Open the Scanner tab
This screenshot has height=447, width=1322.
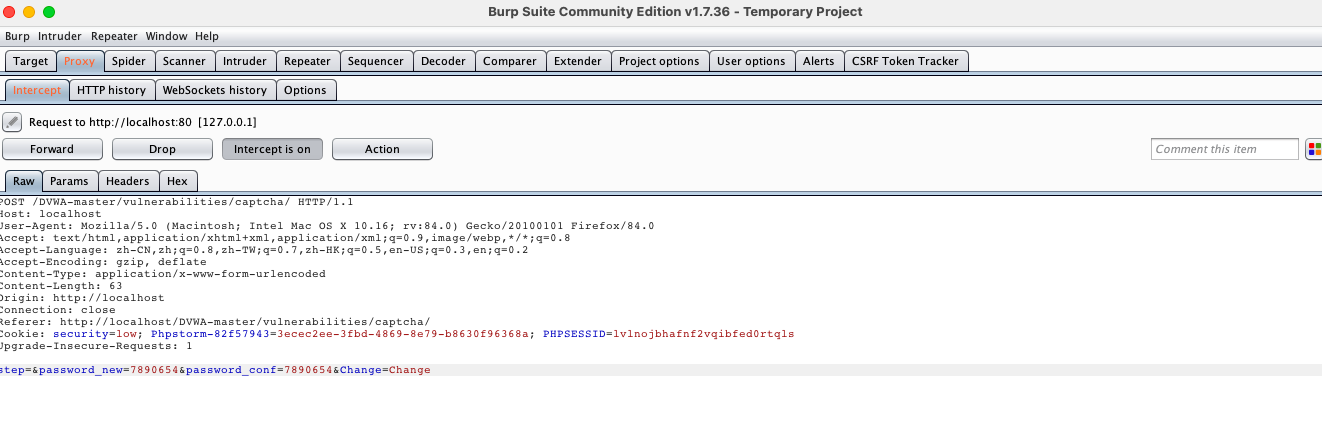coord(185,61)
